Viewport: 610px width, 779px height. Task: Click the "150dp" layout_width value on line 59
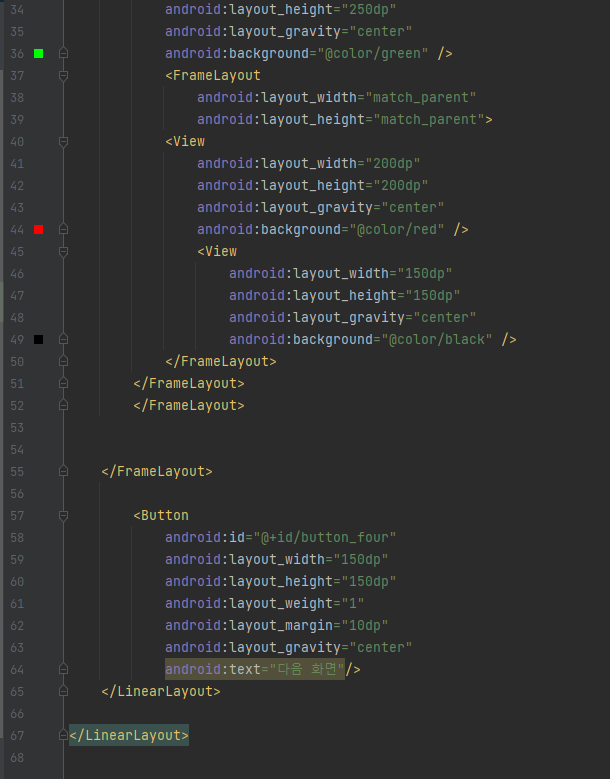tap(361, 559)
